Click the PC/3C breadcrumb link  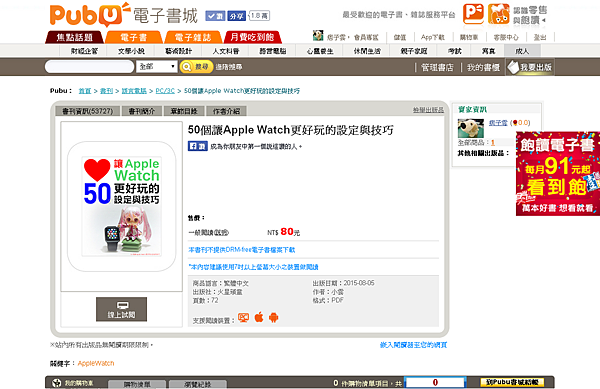point(165,91)
